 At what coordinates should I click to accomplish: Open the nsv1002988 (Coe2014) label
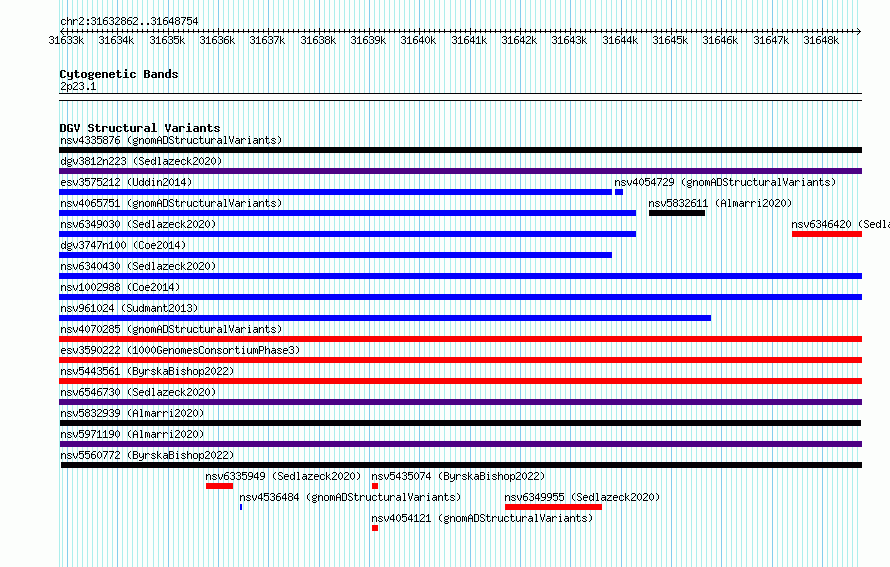[120, 287]
